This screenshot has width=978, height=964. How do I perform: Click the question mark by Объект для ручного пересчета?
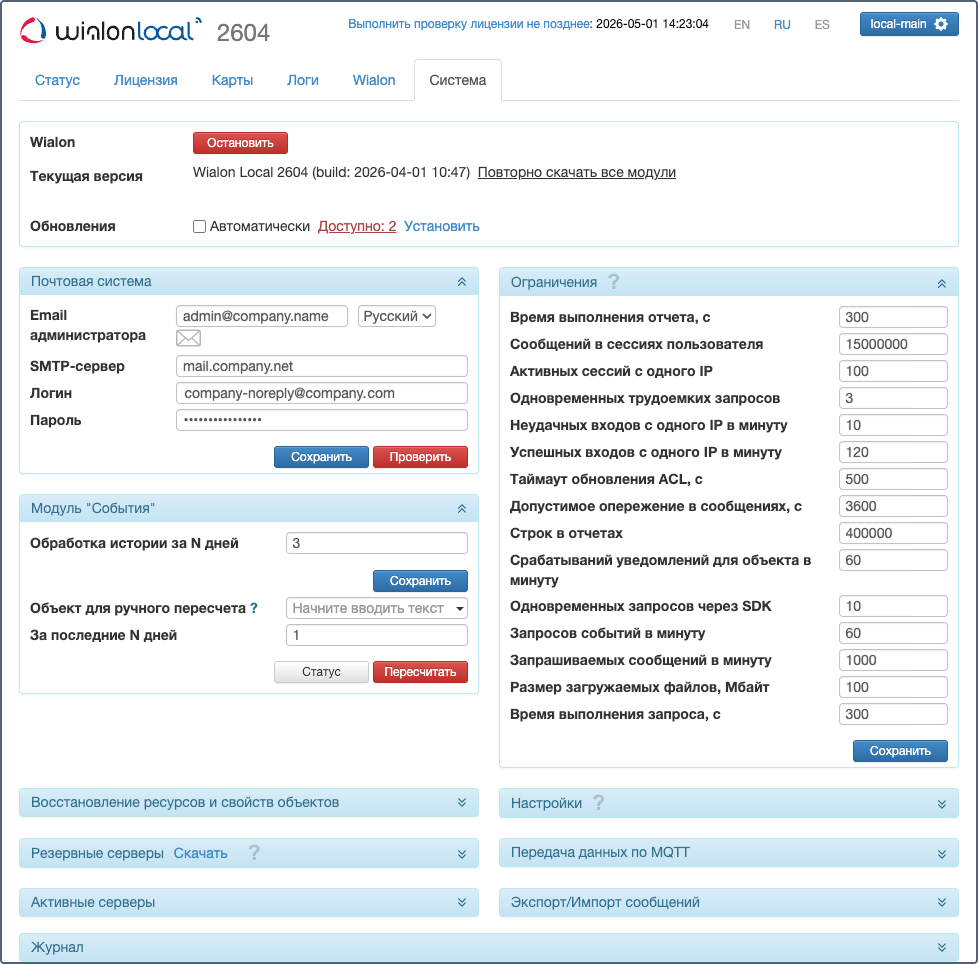point(254,608)
